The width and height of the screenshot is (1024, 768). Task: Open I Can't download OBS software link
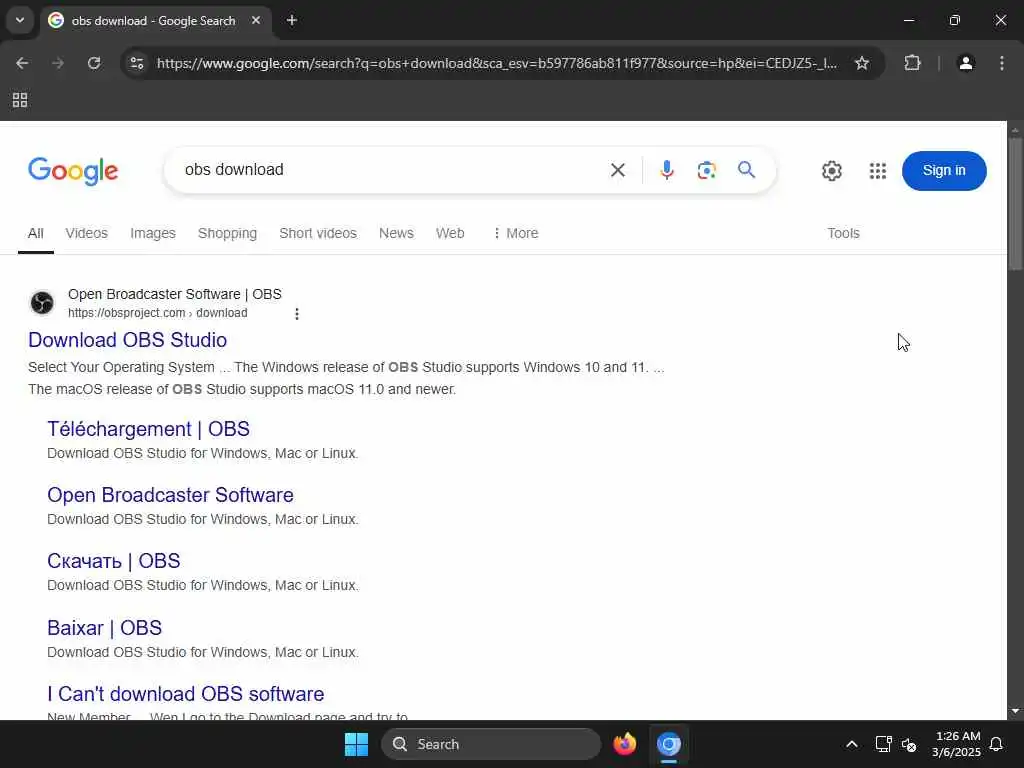click(x=185, y=694)
